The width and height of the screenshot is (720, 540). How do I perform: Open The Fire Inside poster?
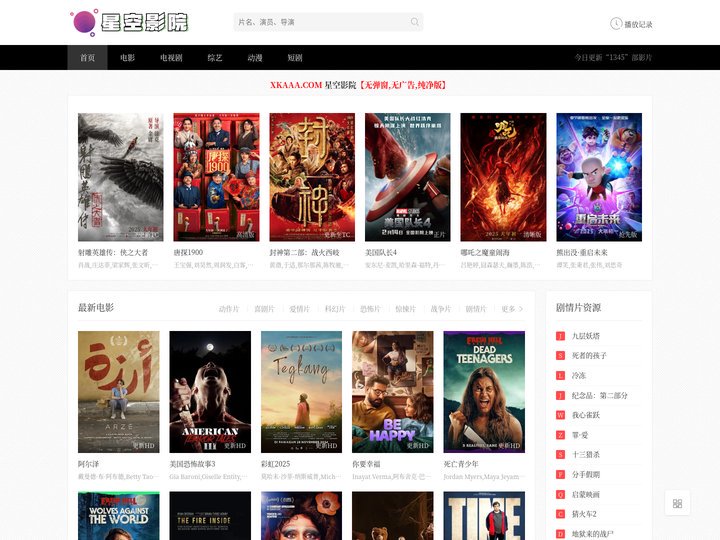[x=210, y=516]
